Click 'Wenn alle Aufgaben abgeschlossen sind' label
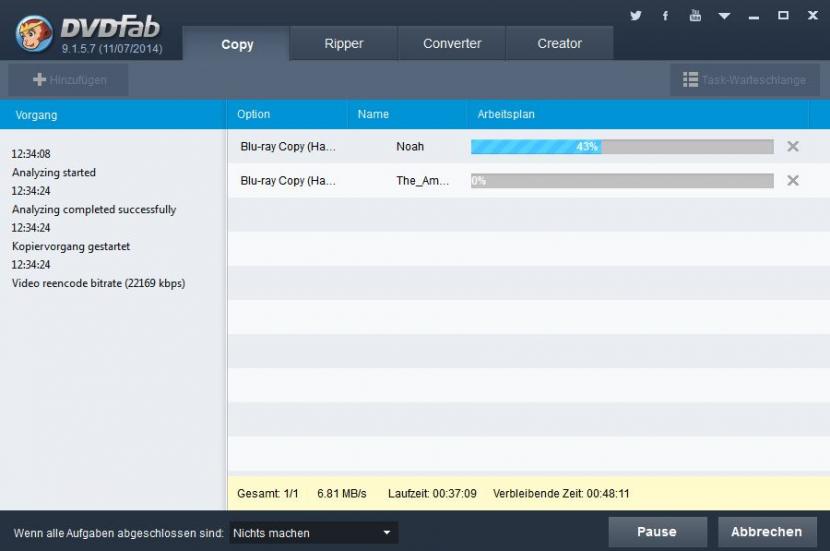Viewport: 830px width, 551px height. tap(119, 533)
